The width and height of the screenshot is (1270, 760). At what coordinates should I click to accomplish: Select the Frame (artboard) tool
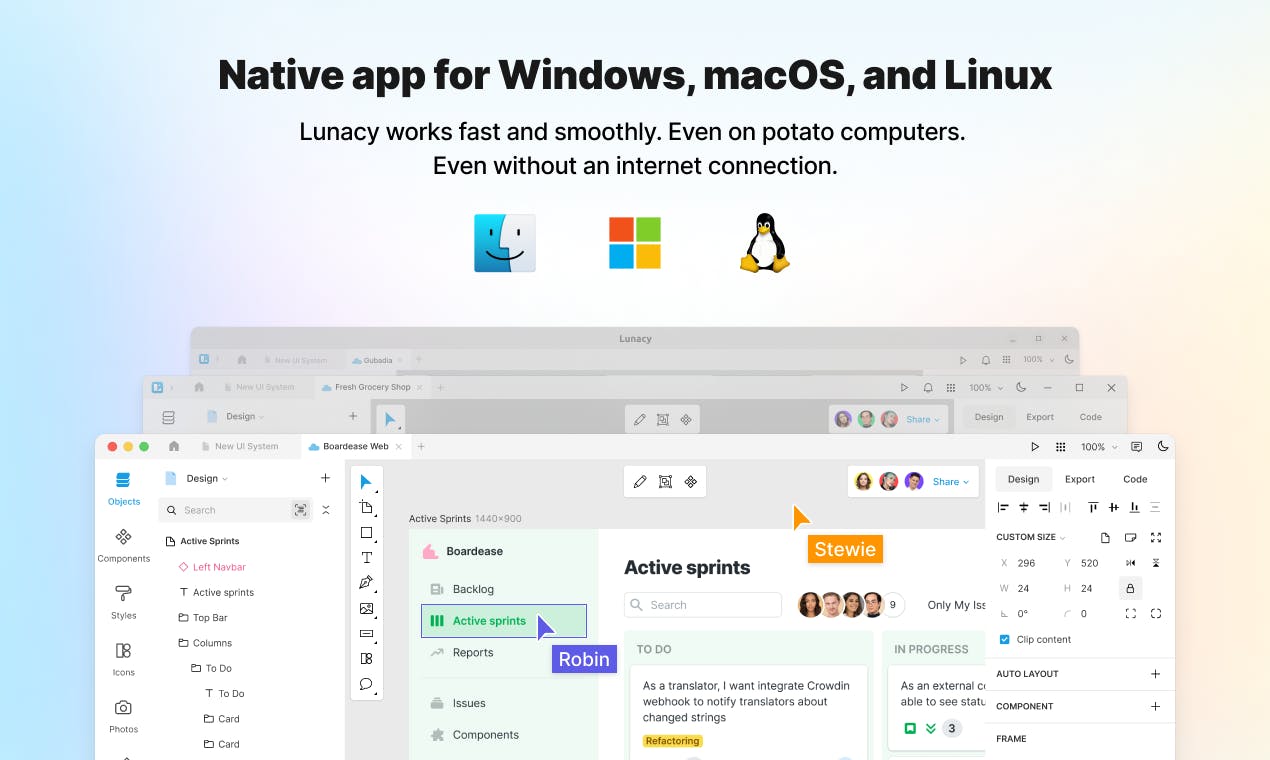point(366,507)
